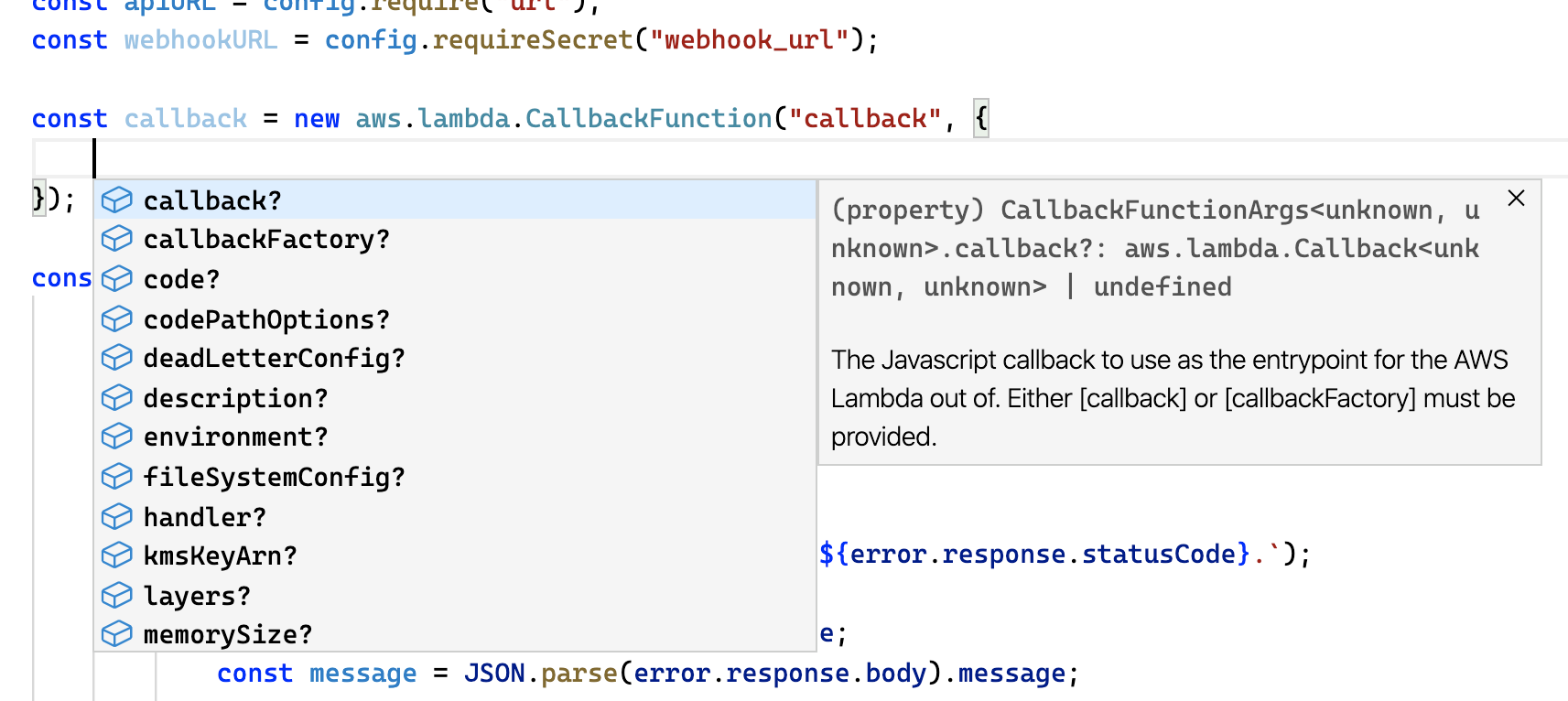Screen dimensions: 1568x701
Task: Select codePathOptions? in the suggestion list
Action: [455, 318]
